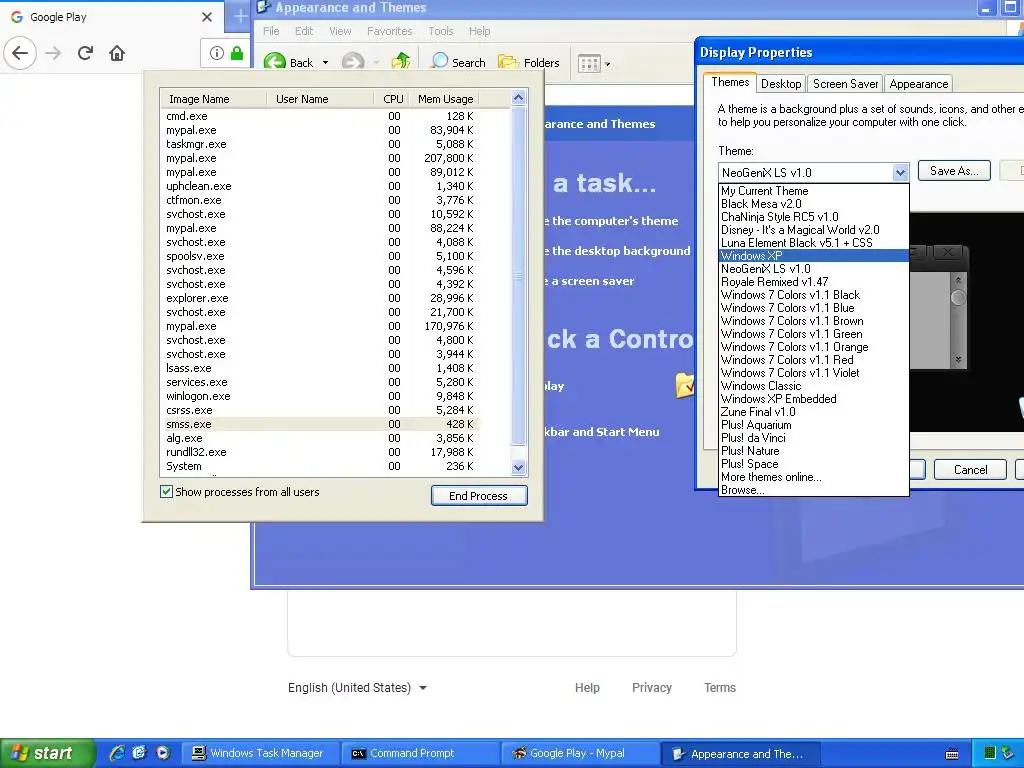The image size is (1024, 768).
Task: Select Browse... in theme list
Action: pos(814,490)
